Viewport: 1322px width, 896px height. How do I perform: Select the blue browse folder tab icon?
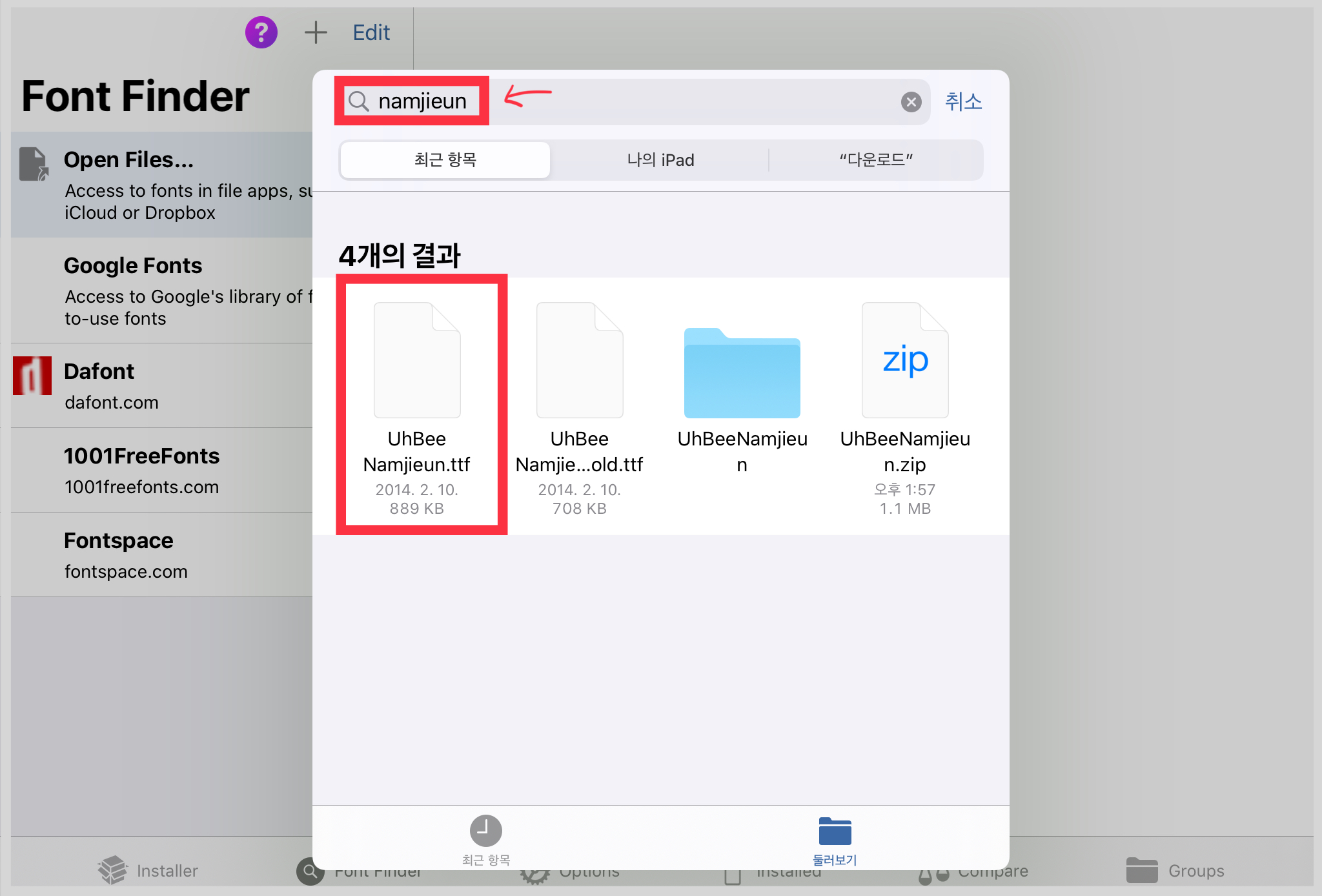click(x=835, y=831)
